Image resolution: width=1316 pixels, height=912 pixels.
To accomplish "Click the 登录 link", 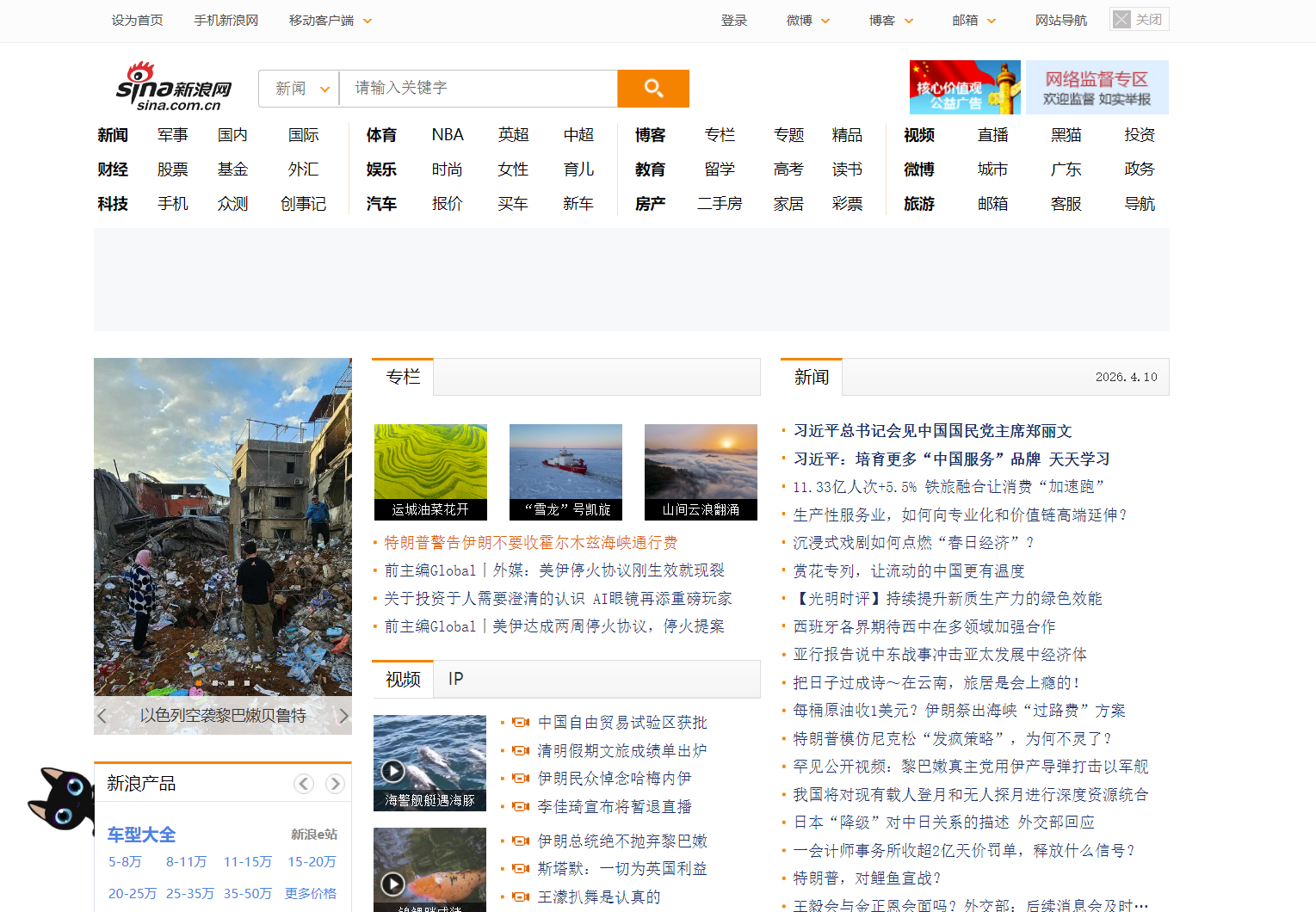I will (734, 20).
